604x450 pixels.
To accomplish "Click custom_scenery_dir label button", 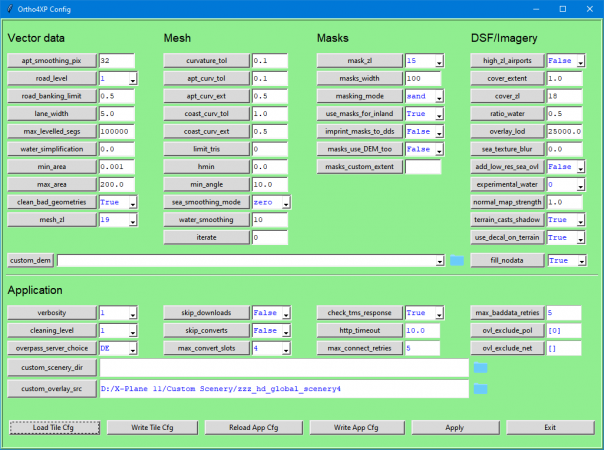I will 52,368.
